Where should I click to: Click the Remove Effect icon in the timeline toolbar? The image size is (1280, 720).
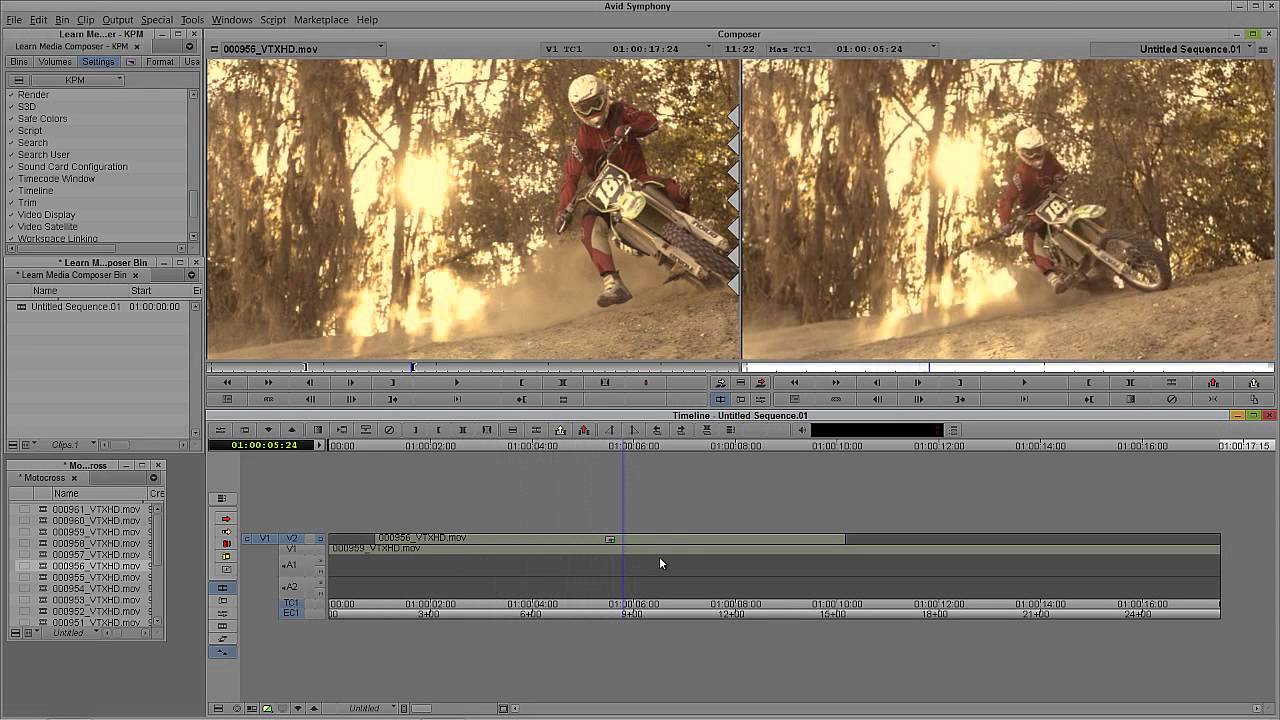[x=389, y=430]
